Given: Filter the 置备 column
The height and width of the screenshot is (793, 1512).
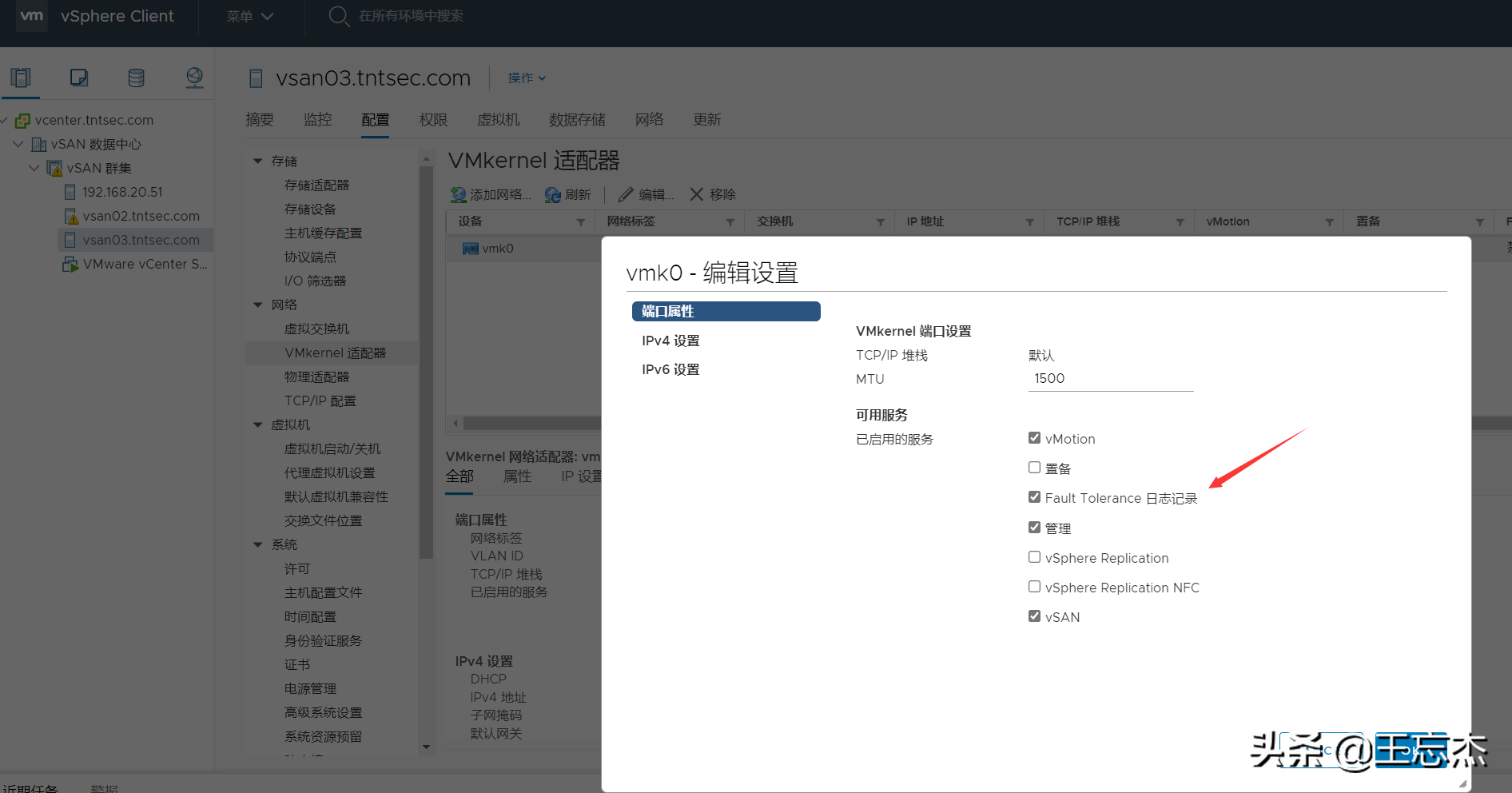Looking at the screenshot, I should pyautogui.click(x=1479, y=222).
